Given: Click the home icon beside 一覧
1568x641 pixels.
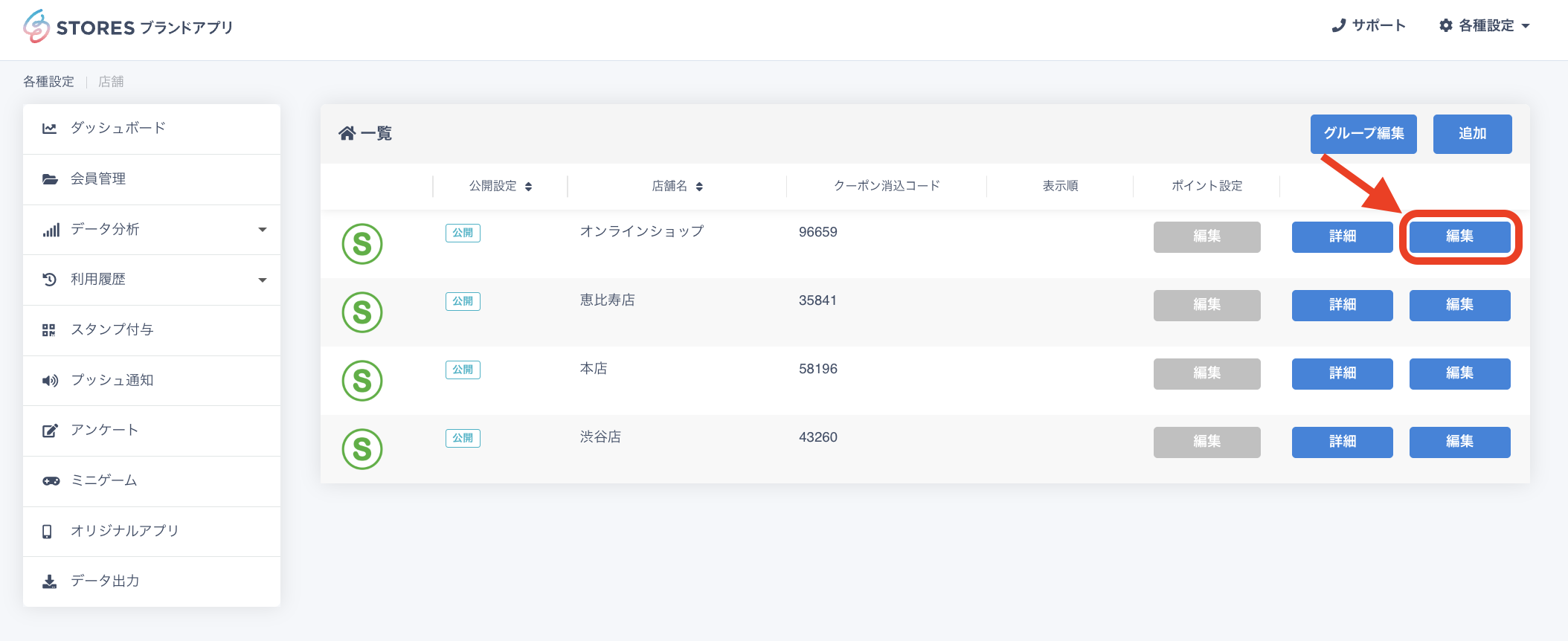Looking at the screenshot, I should coord(347,133).
